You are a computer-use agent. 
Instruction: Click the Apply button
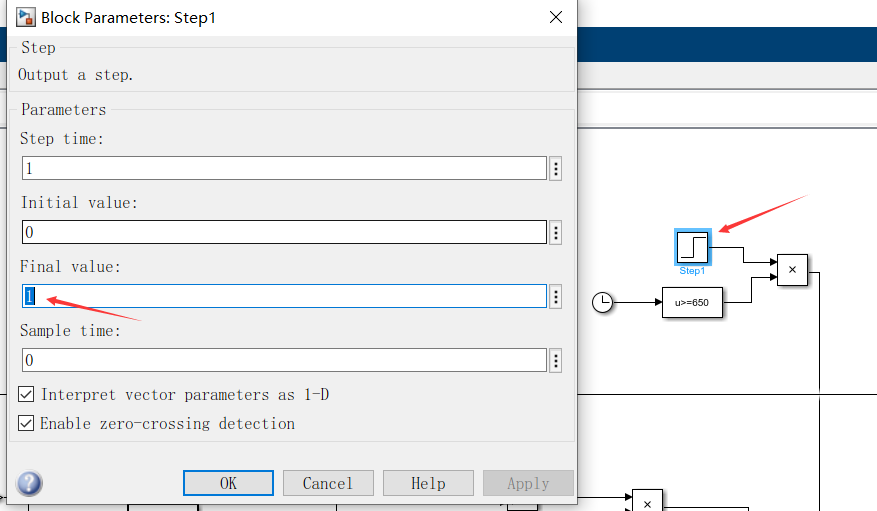point(528,483)
